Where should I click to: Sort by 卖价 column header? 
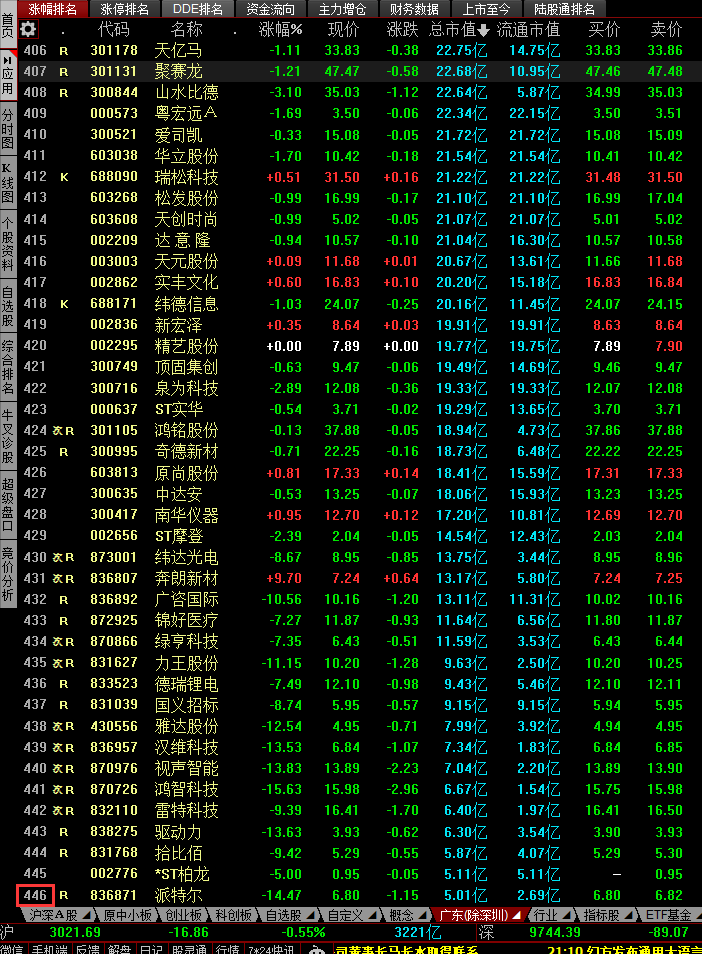pyautogui.click(x=666, y=29)
